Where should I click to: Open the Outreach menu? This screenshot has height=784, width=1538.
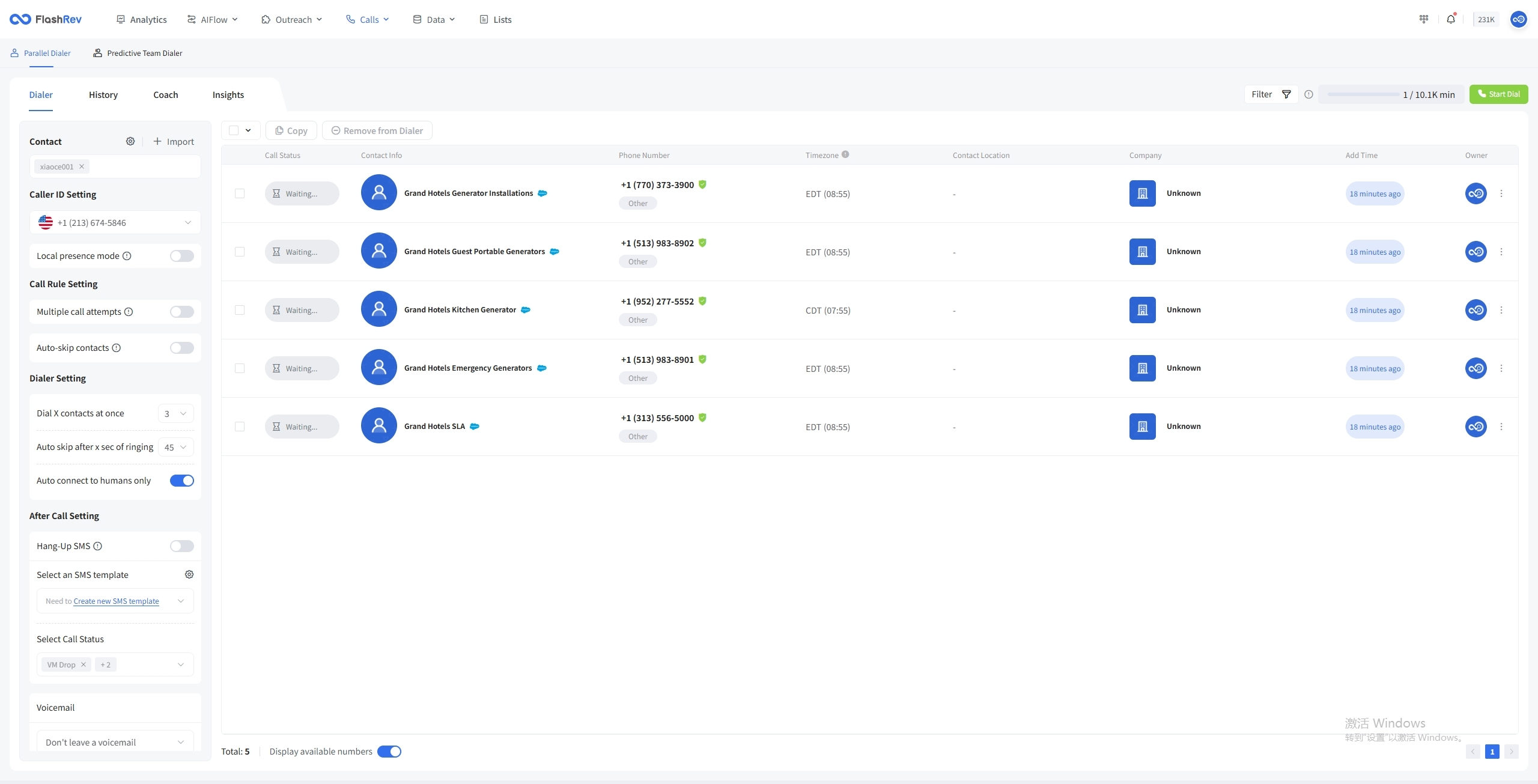tap(292, 19)
